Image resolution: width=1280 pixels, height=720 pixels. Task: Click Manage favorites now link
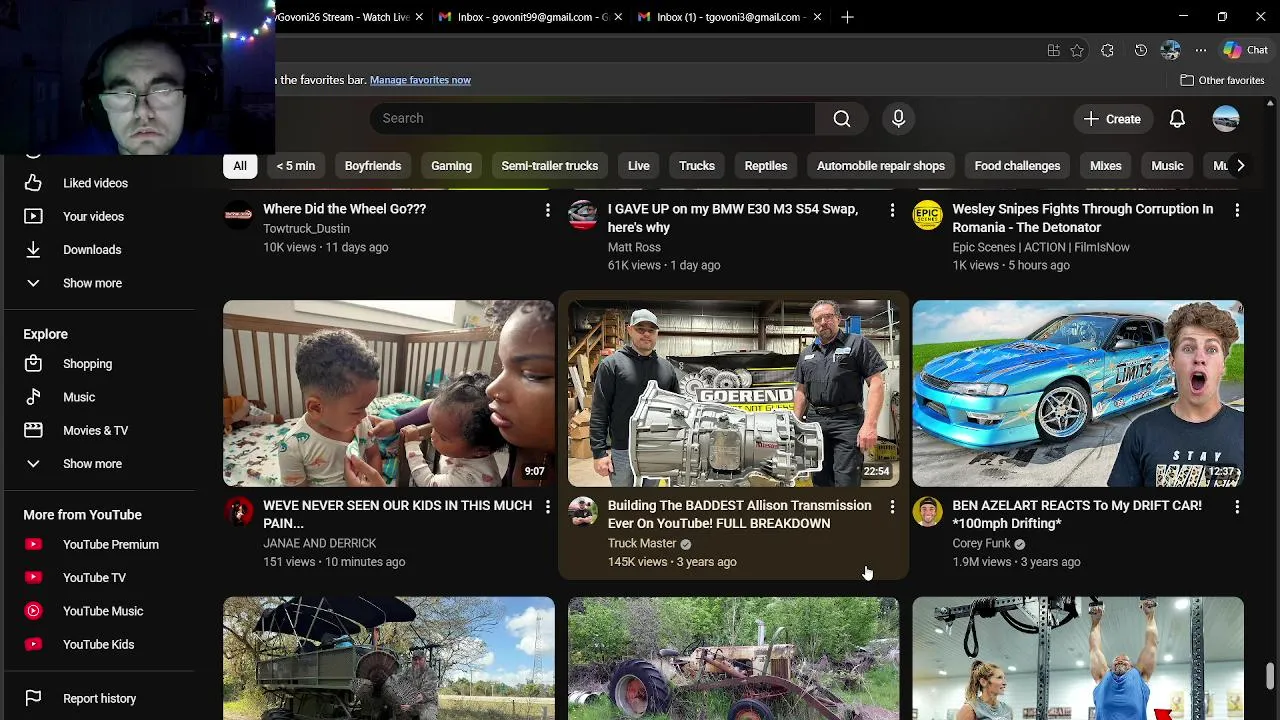tap(420, 80)
